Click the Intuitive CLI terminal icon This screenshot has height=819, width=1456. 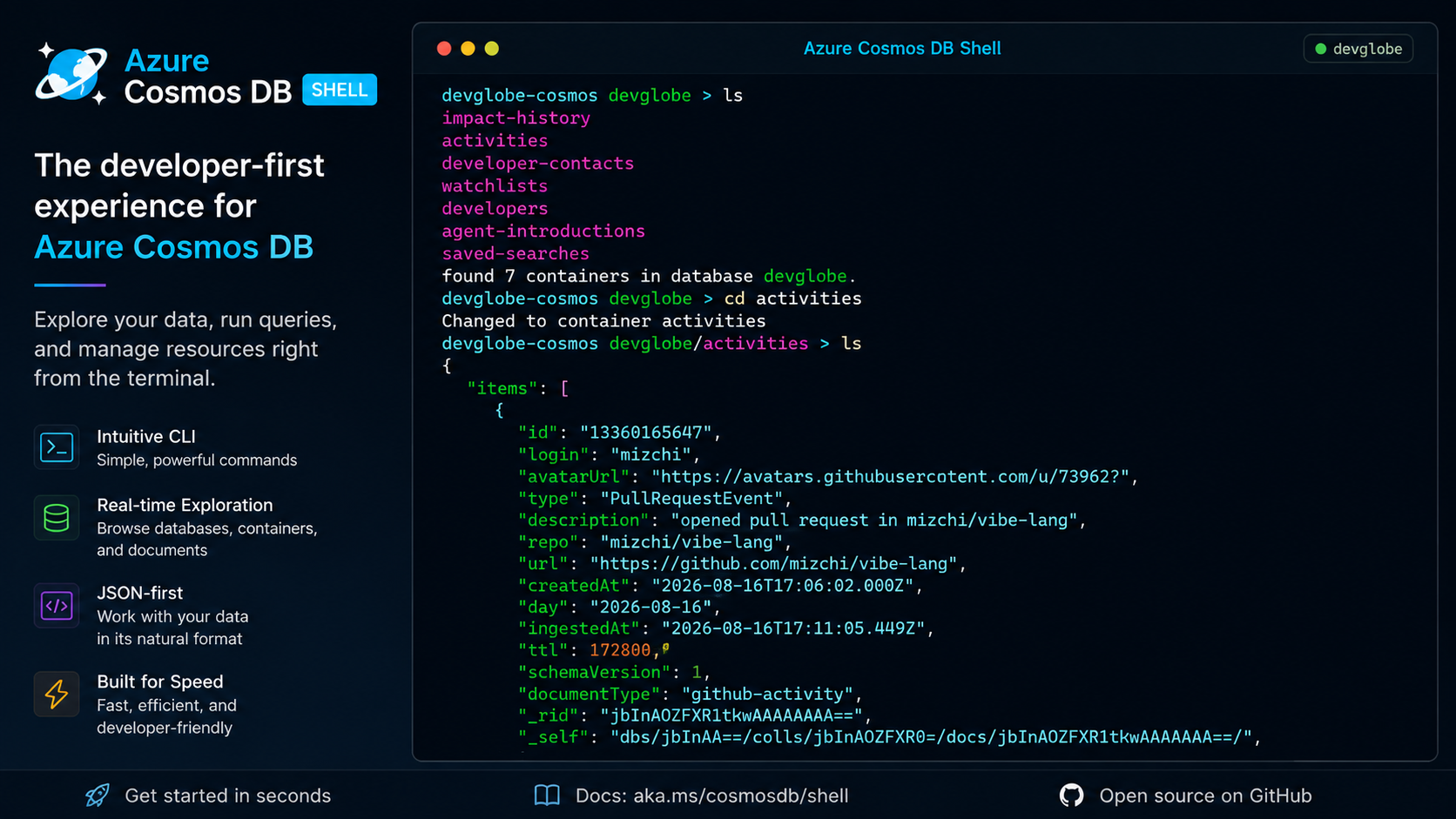coord(57,447)
